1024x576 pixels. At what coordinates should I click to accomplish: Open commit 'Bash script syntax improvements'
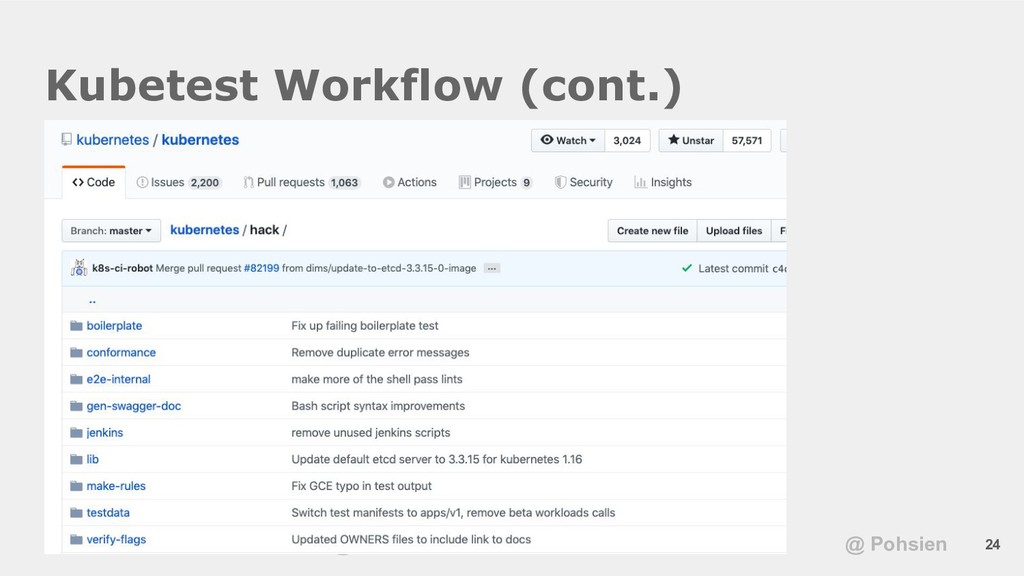click(x=378, y=406)
